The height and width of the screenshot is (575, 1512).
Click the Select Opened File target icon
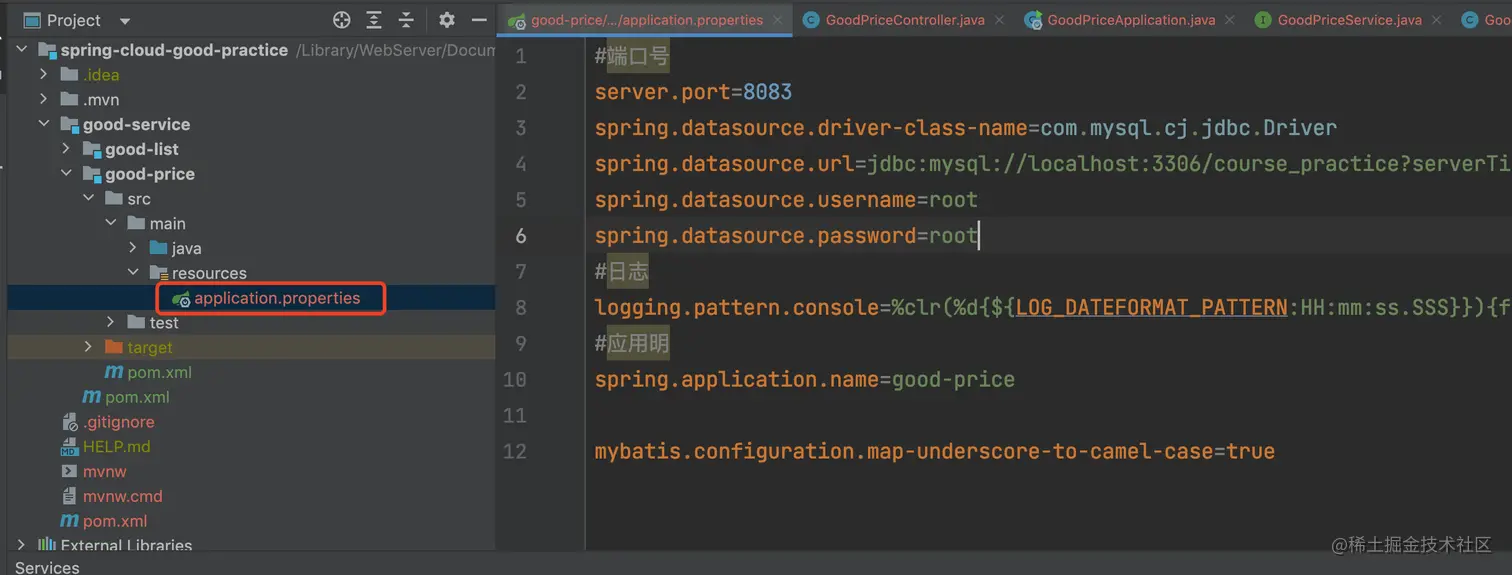(342, 20)
